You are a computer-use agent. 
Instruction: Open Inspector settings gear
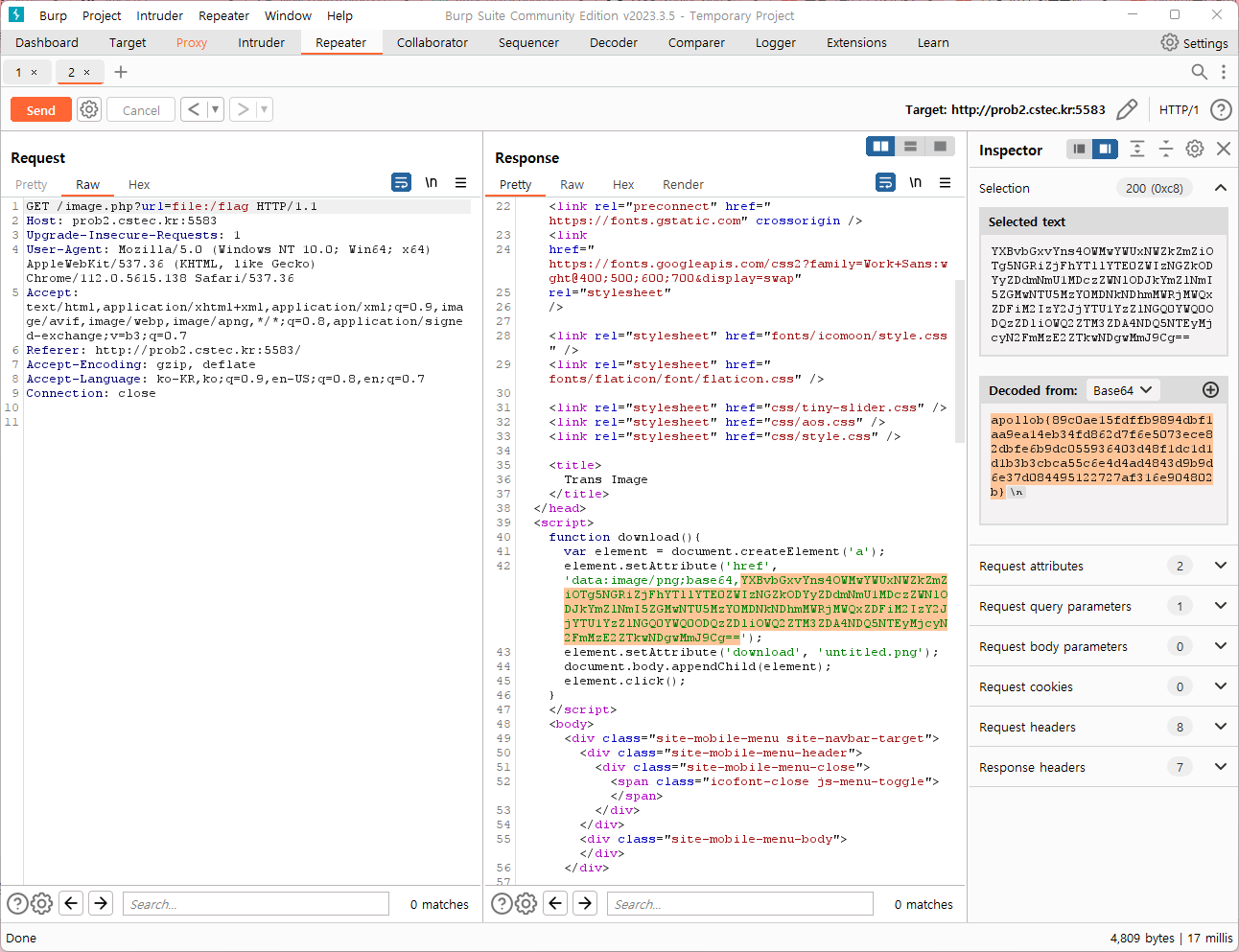[1195, 149]
